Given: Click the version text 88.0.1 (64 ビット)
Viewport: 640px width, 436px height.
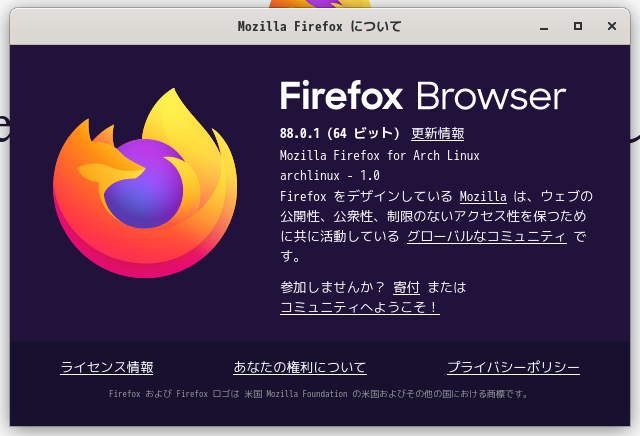Looking at the screenshot, I should pyautogui.click(x=340, y=133).
